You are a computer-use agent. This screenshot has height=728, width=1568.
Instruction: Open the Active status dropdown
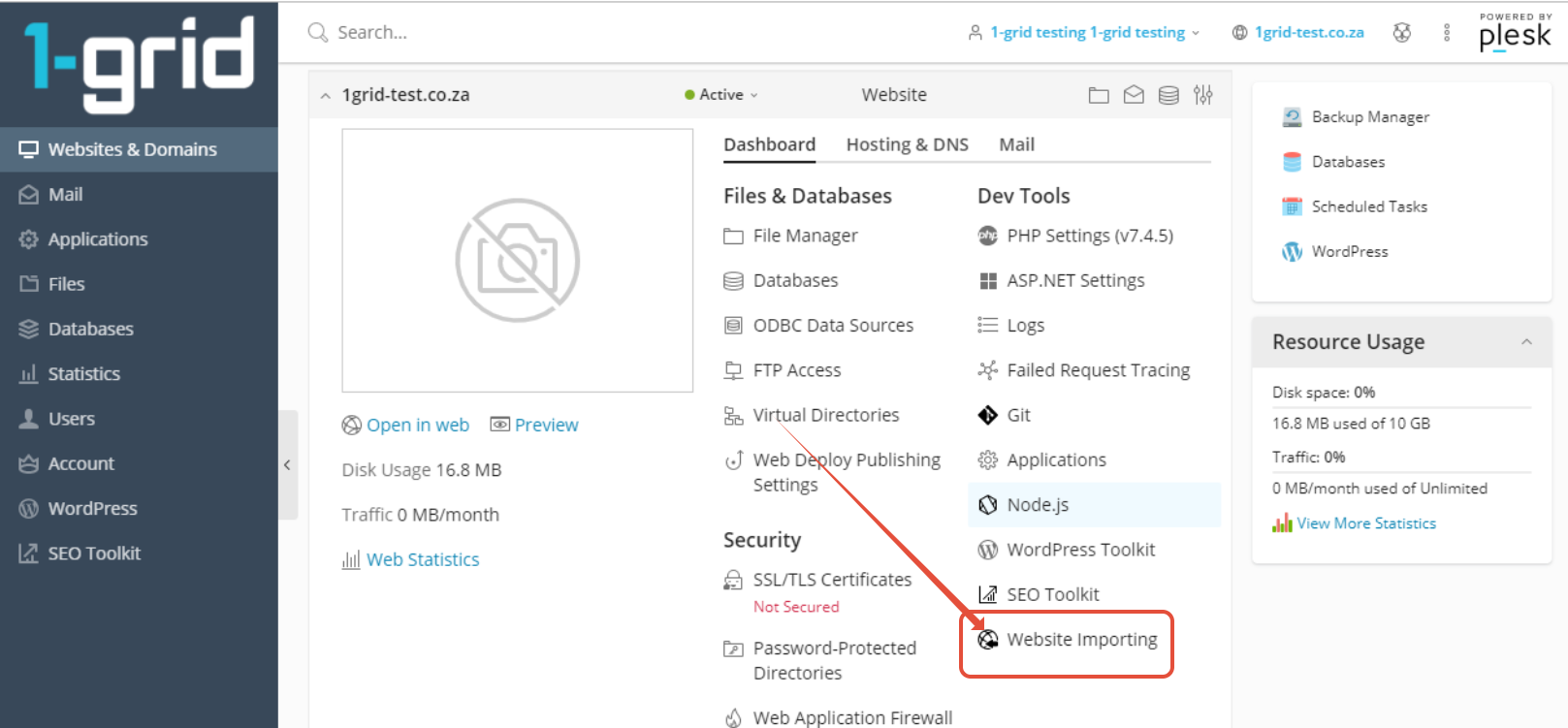(x=721, y=95)
